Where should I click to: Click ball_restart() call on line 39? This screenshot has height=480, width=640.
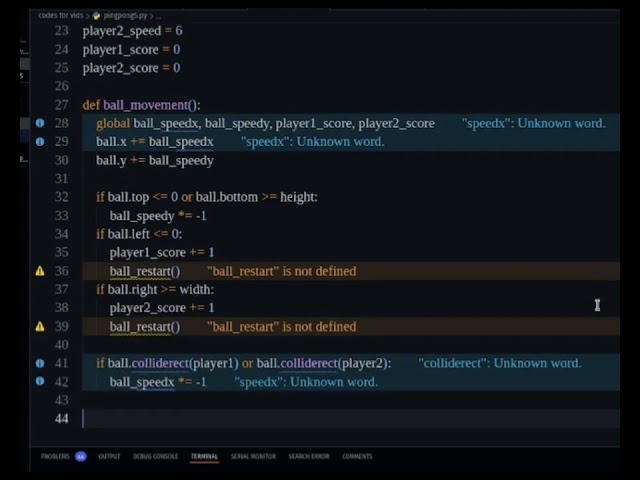[145, 327]
